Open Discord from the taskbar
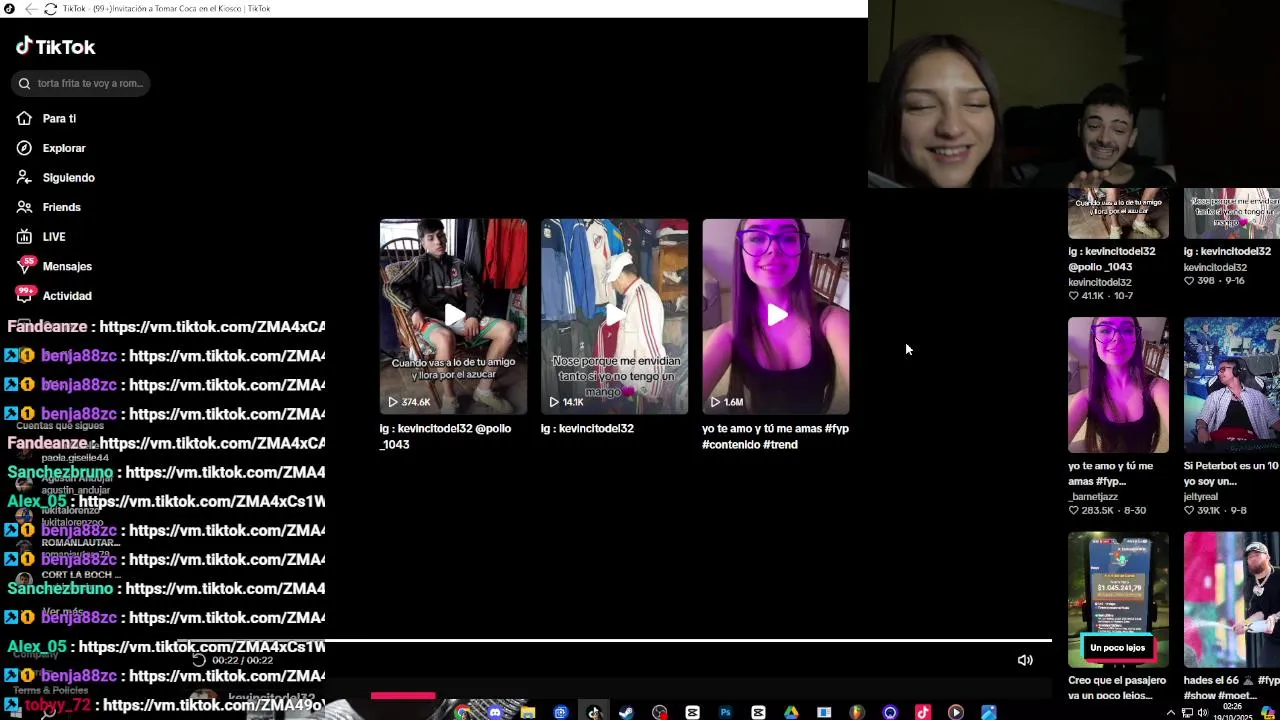This screenshot has height=720, width=1280. (x=495, y=712)
